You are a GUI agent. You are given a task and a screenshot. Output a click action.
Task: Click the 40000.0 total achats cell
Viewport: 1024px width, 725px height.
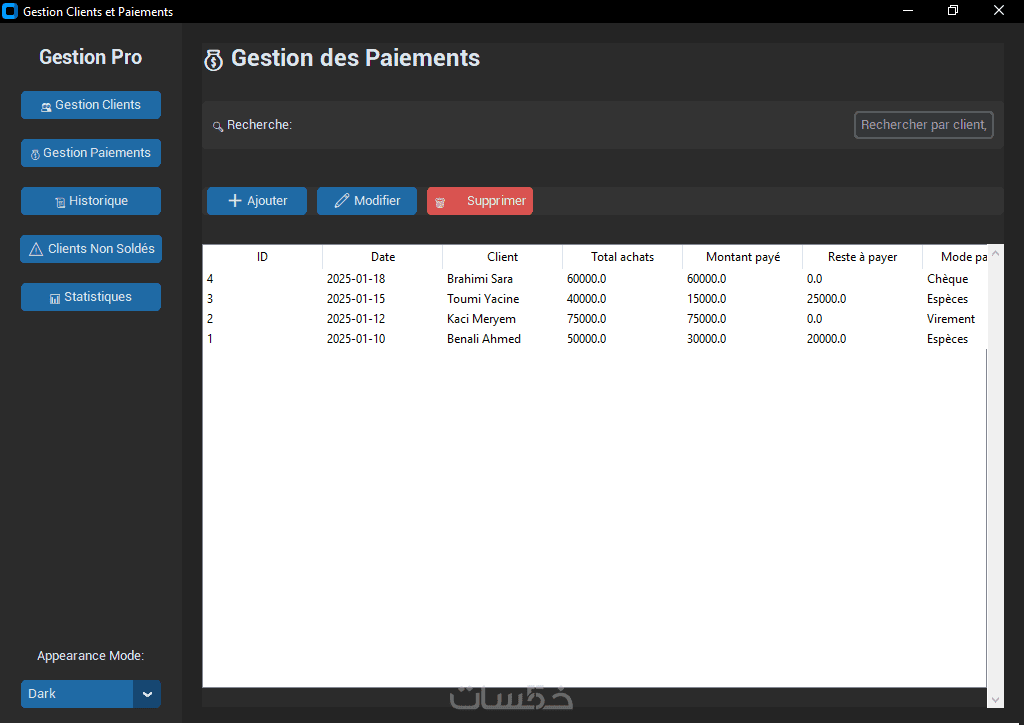586,299
